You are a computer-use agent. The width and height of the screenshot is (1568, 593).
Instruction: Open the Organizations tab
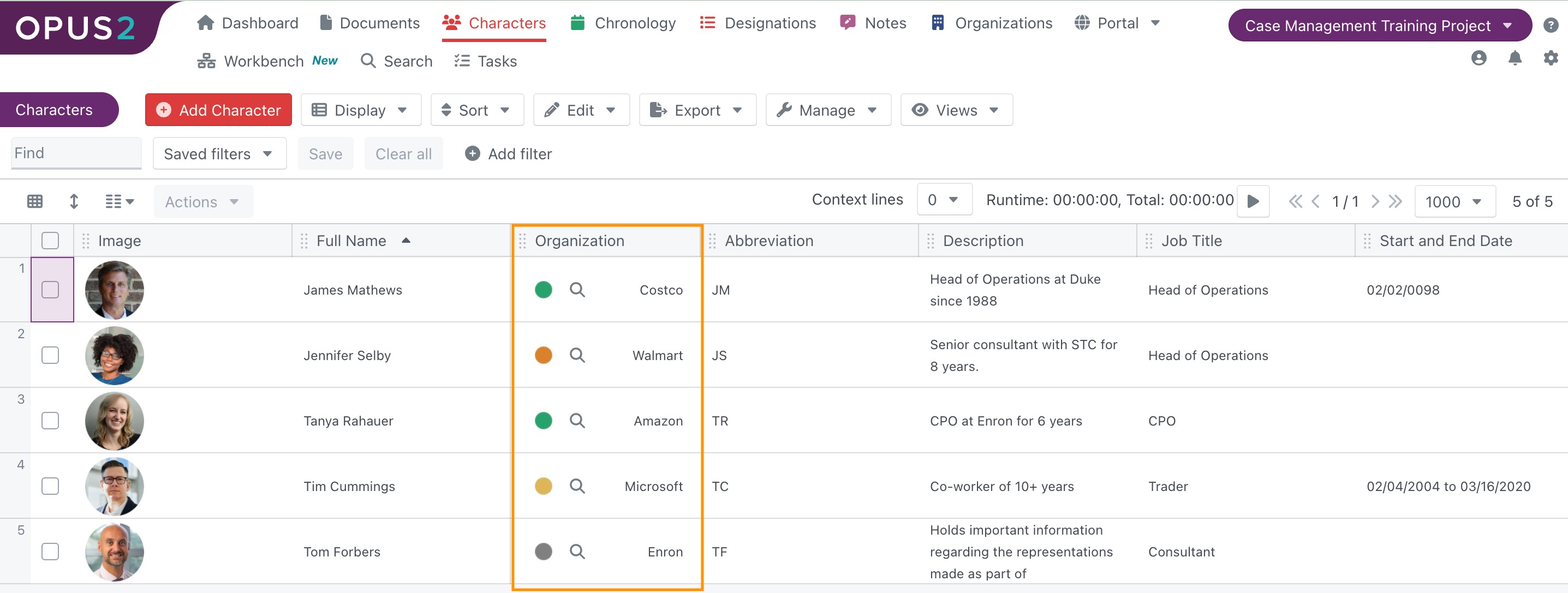pyautogui.click(x=992, y=23)
